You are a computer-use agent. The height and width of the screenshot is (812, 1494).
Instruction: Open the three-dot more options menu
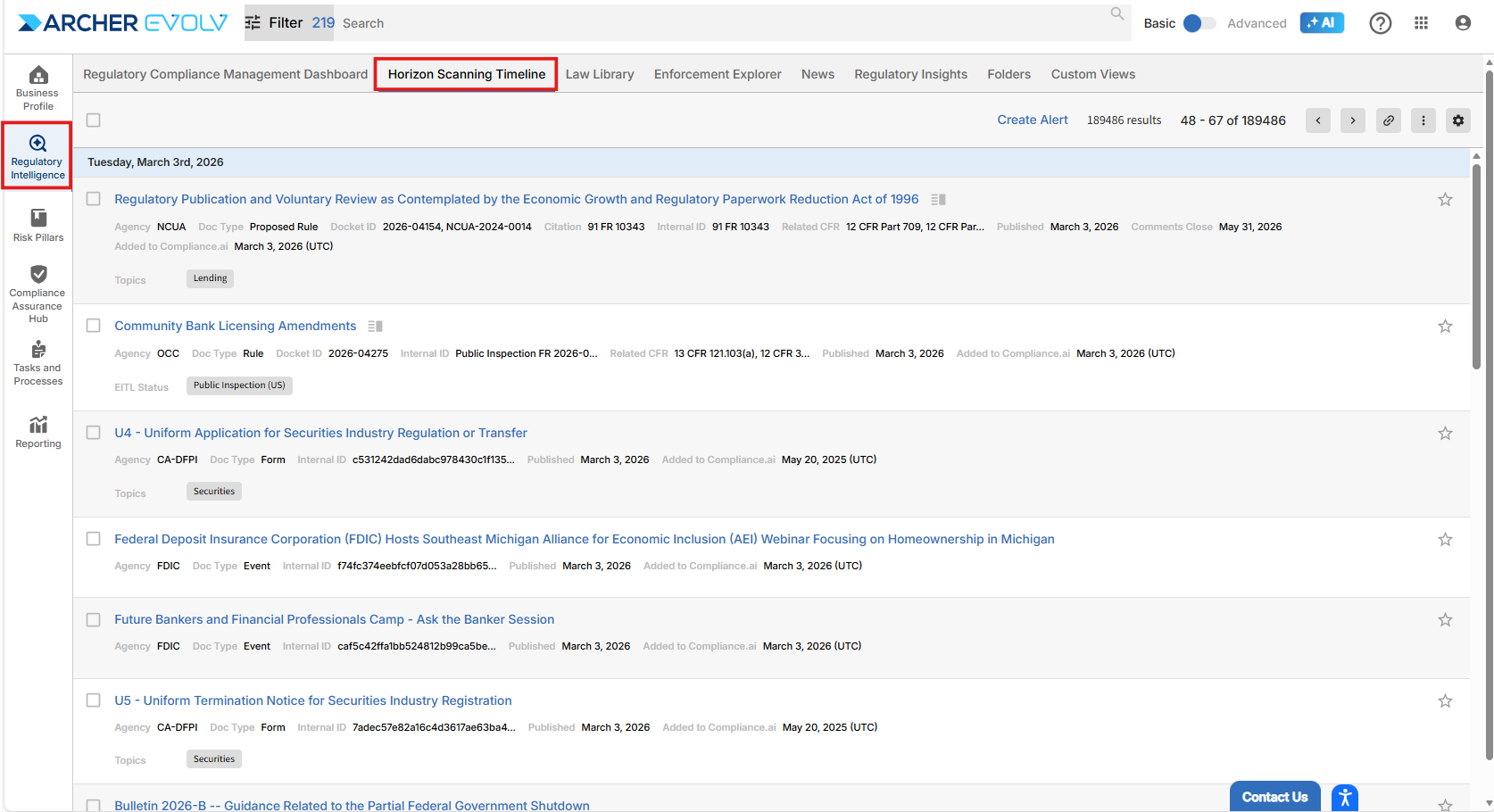pos(1423,120)
